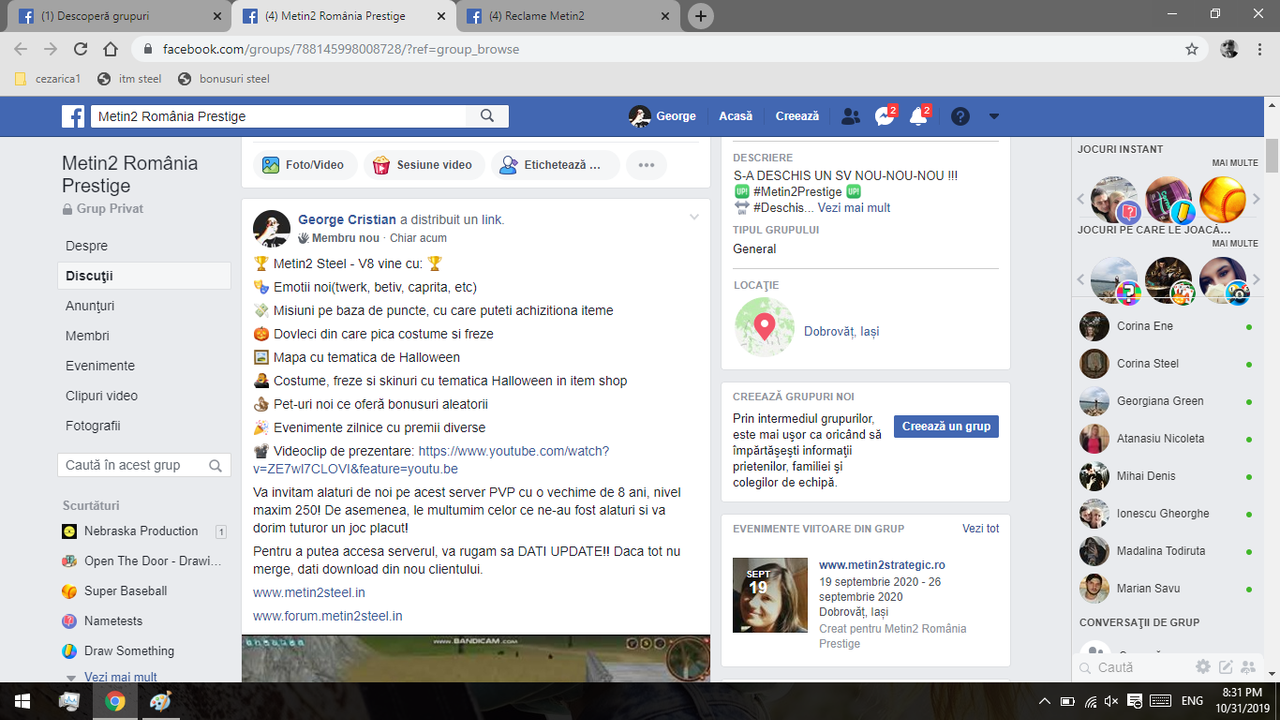
Task: Open chat with Georgiana Green
Action: 1165,401
